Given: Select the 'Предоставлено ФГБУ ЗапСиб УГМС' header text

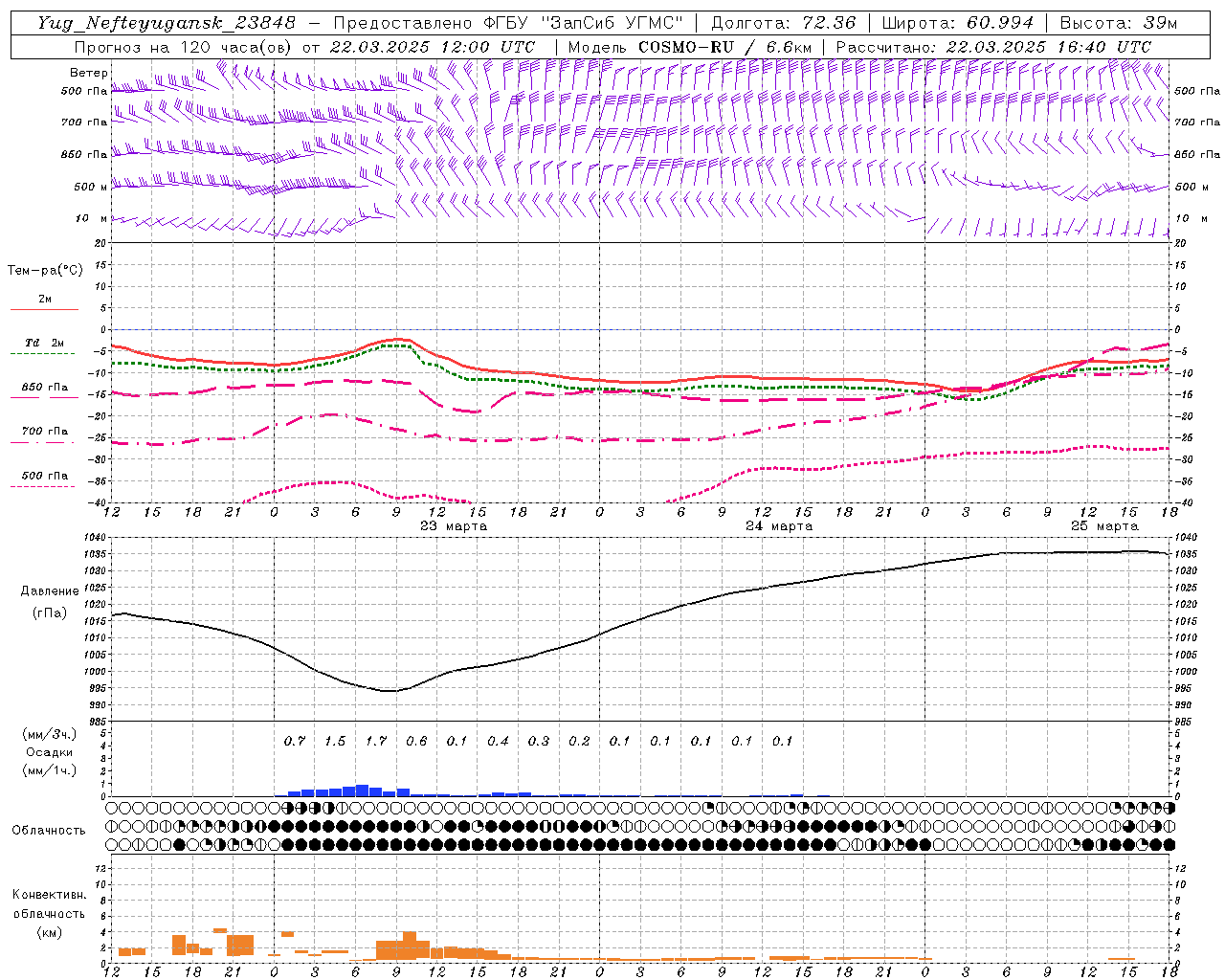Looking at the screenshot, I should point(509,23).
